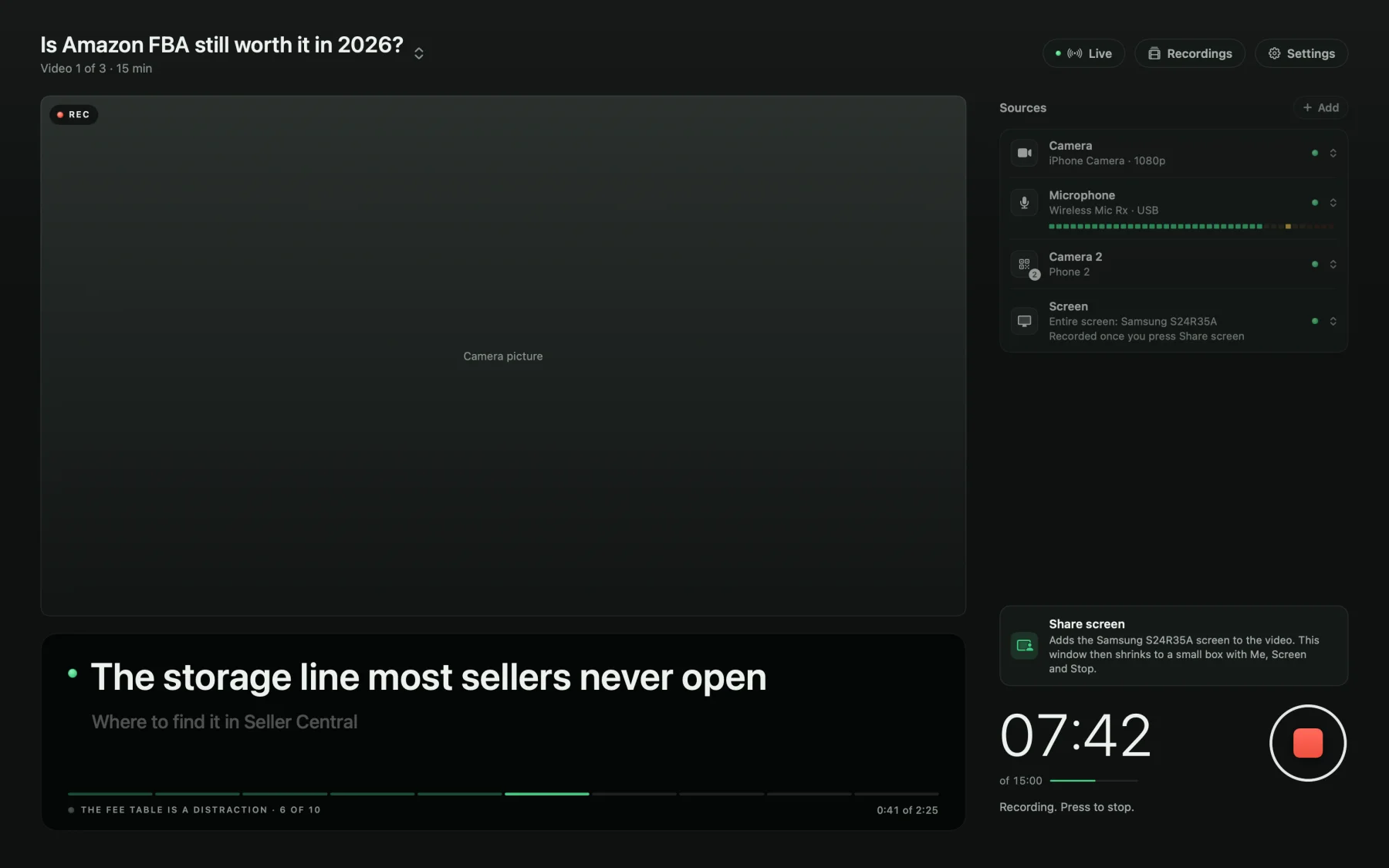Jump to the last teleprompter segment
This screenshot has width=1389, height=868.
click(x=896, y=793)
